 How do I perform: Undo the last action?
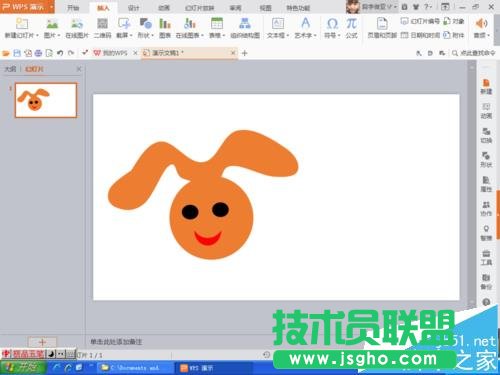[60, 53]
